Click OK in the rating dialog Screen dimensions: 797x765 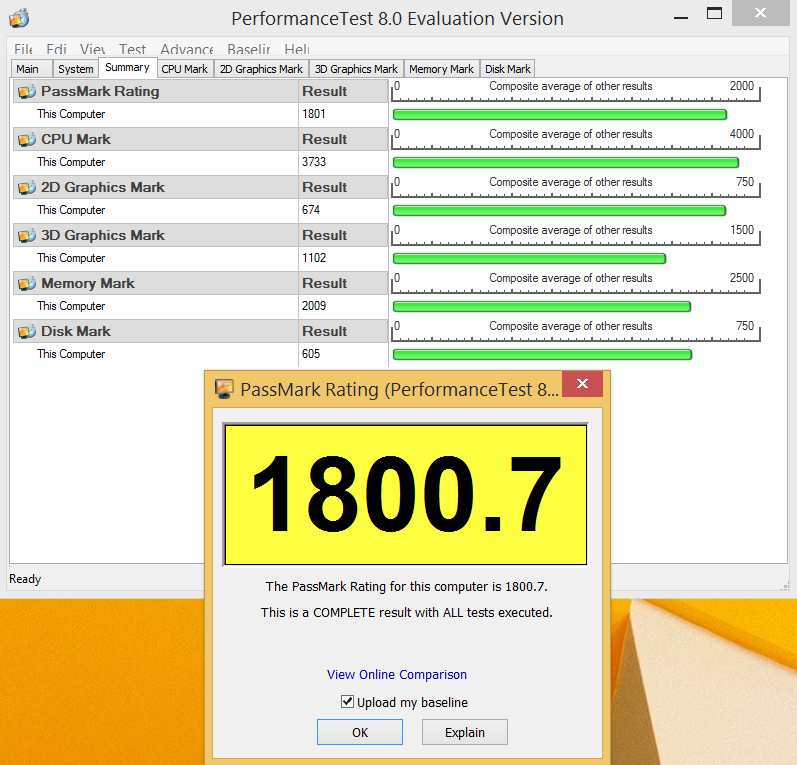pos(360,732)
